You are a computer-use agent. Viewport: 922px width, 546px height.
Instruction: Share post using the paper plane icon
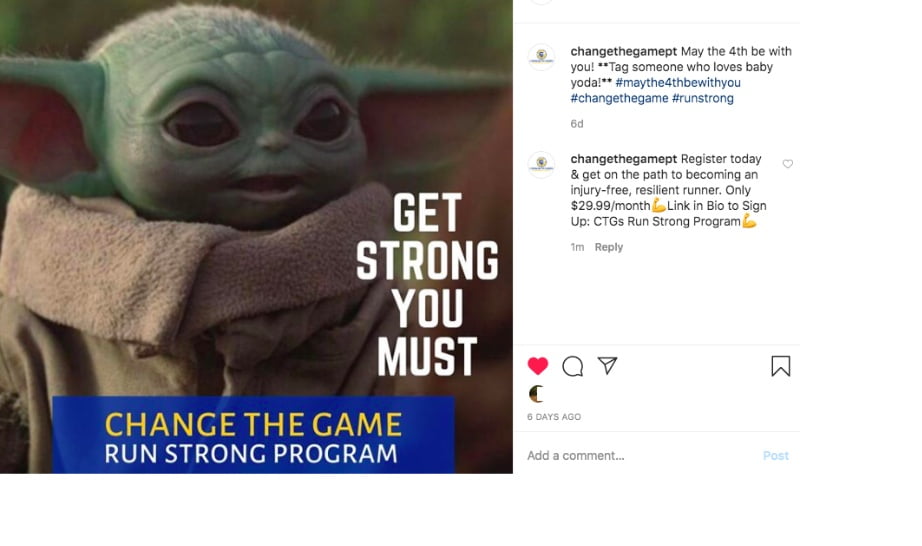(607, 366)
